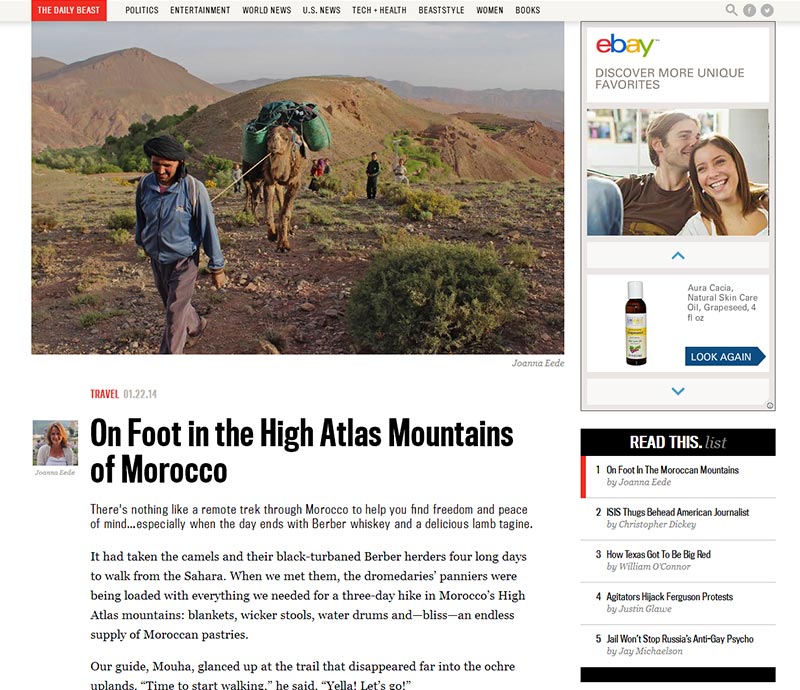800x690 pixels.
Task: Go to World News section
Action: point(266,10)
